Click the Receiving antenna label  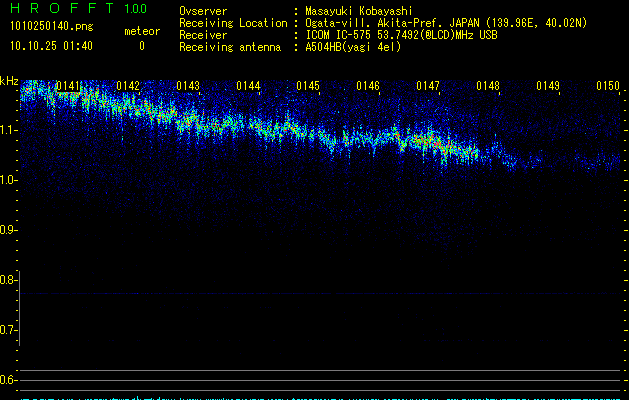click(230, 47)
